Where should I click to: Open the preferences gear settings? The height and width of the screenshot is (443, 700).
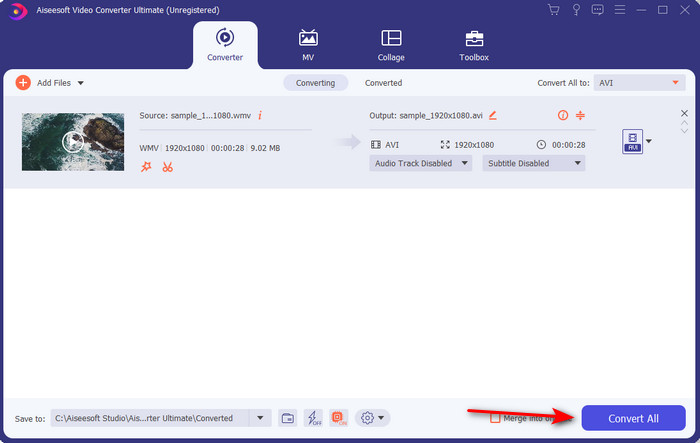367,418
